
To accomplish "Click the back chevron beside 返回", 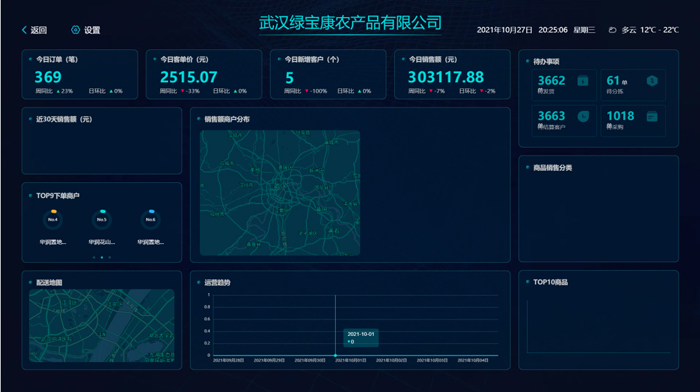I will click(24, 30).
